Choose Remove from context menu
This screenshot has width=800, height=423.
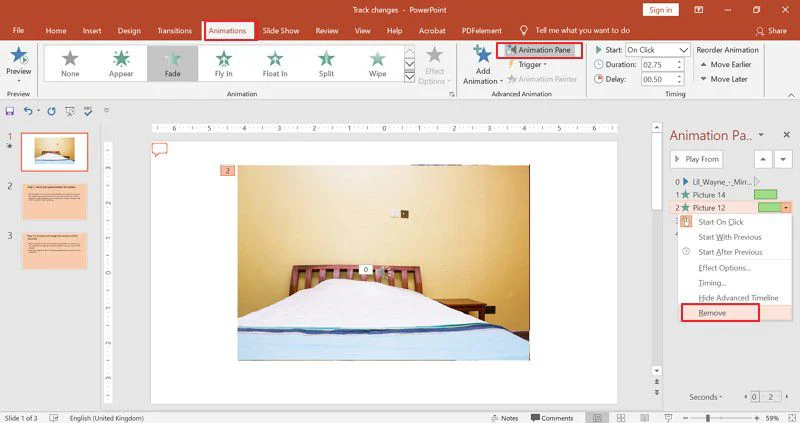pos(735,313)
